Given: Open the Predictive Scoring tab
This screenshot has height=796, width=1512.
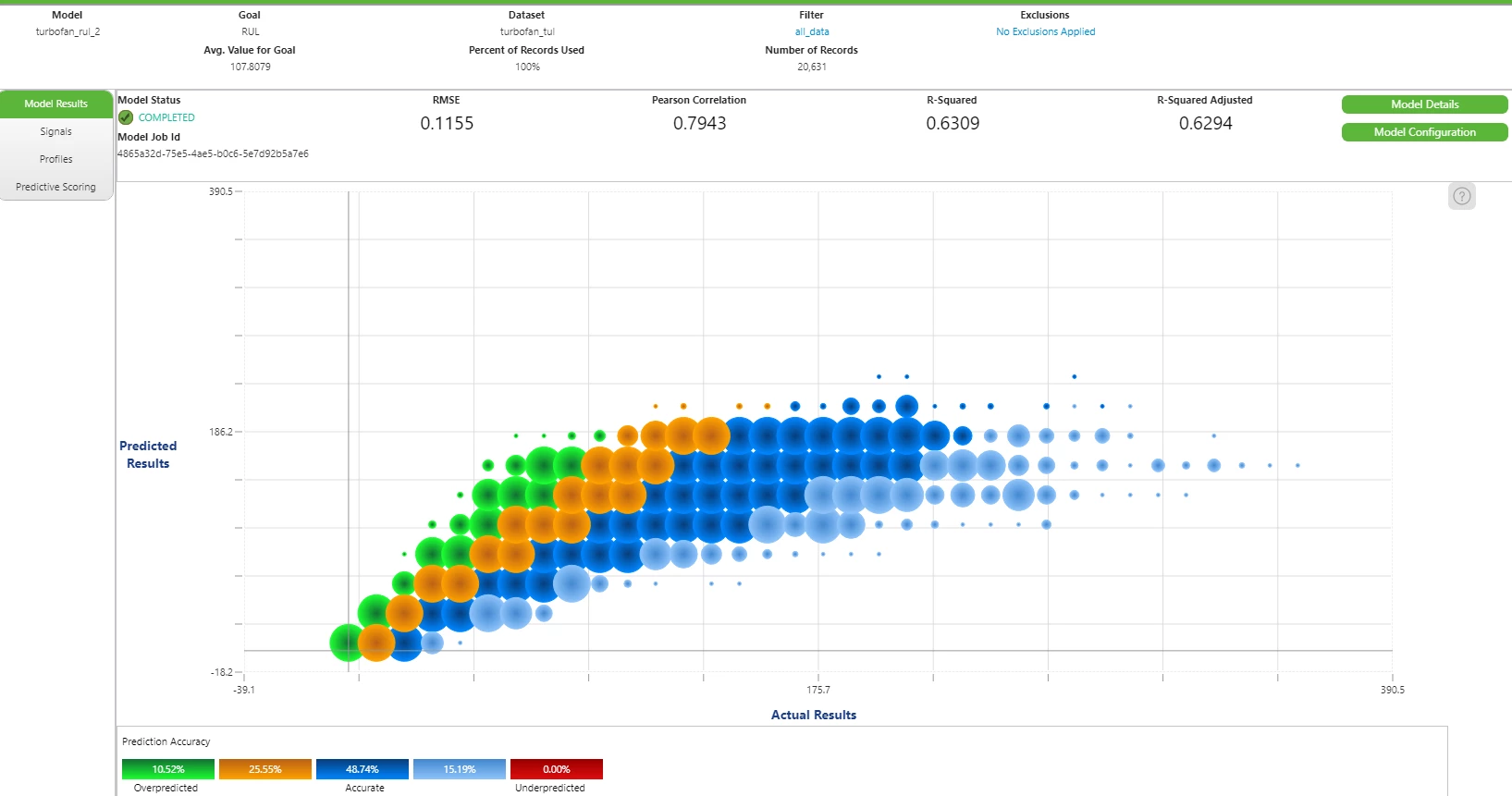Looking at the screenshot, I should [x=55, y=187].
